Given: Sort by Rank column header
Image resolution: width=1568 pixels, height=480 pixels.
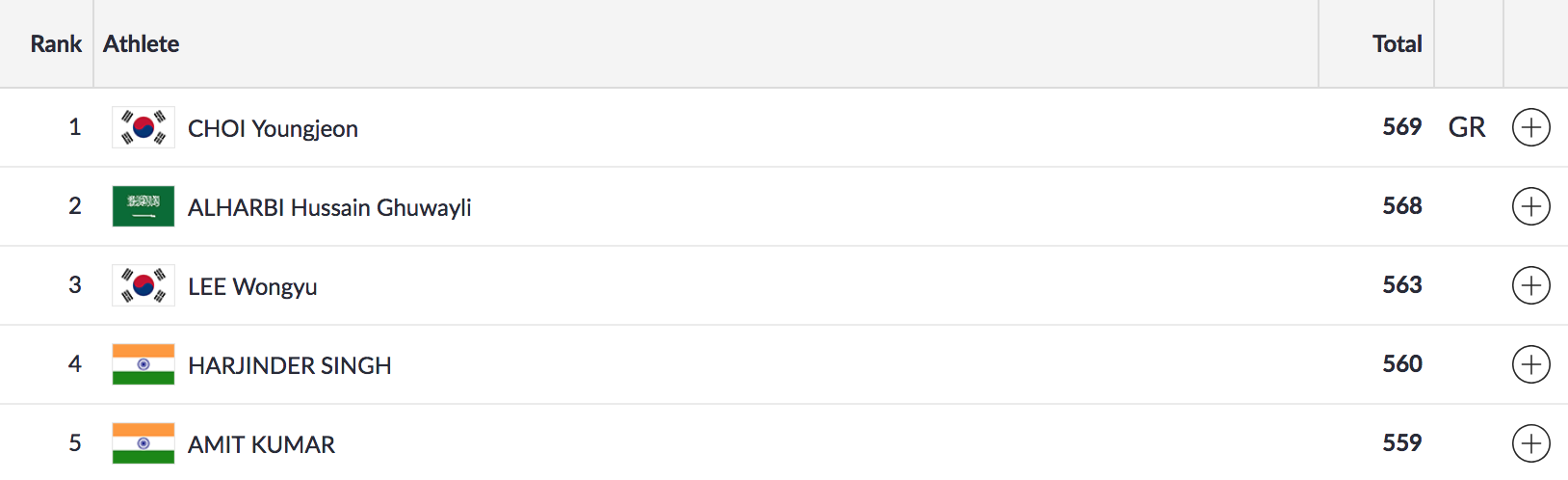Looking at the screenshot, I should [56, 43].
